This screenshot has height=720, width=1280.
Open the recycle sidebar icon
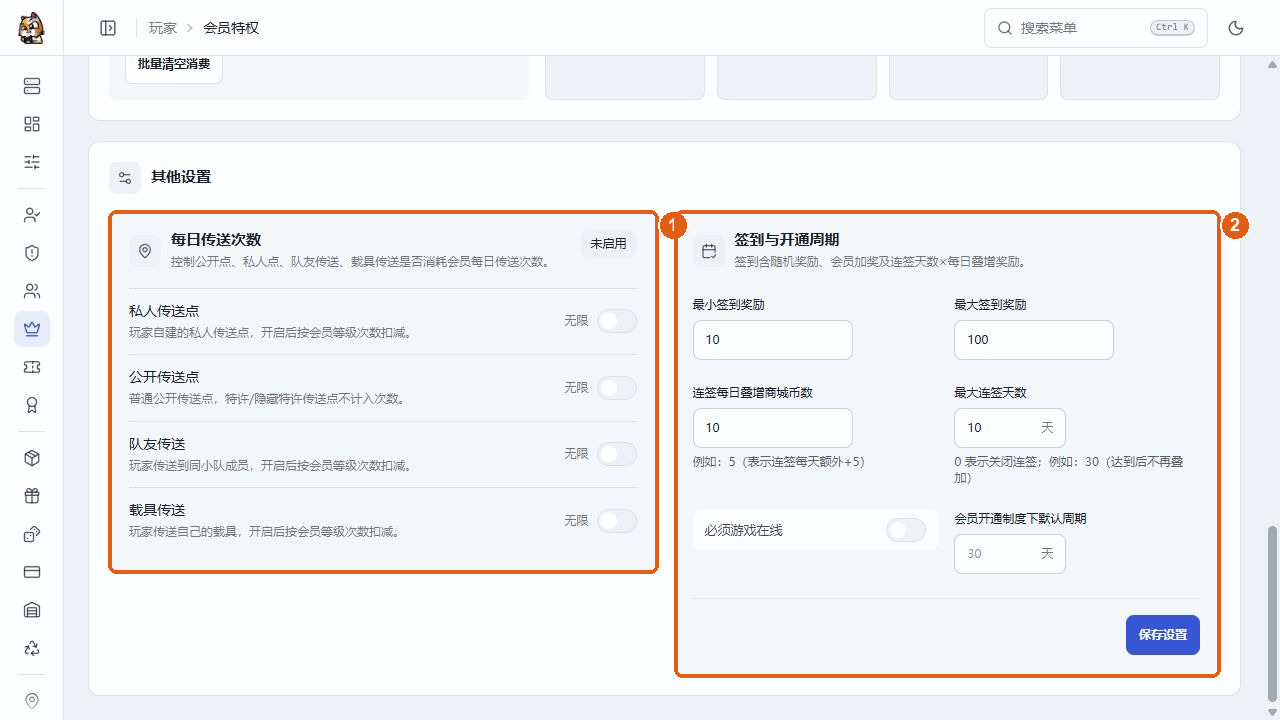click(x=32, y=648)
